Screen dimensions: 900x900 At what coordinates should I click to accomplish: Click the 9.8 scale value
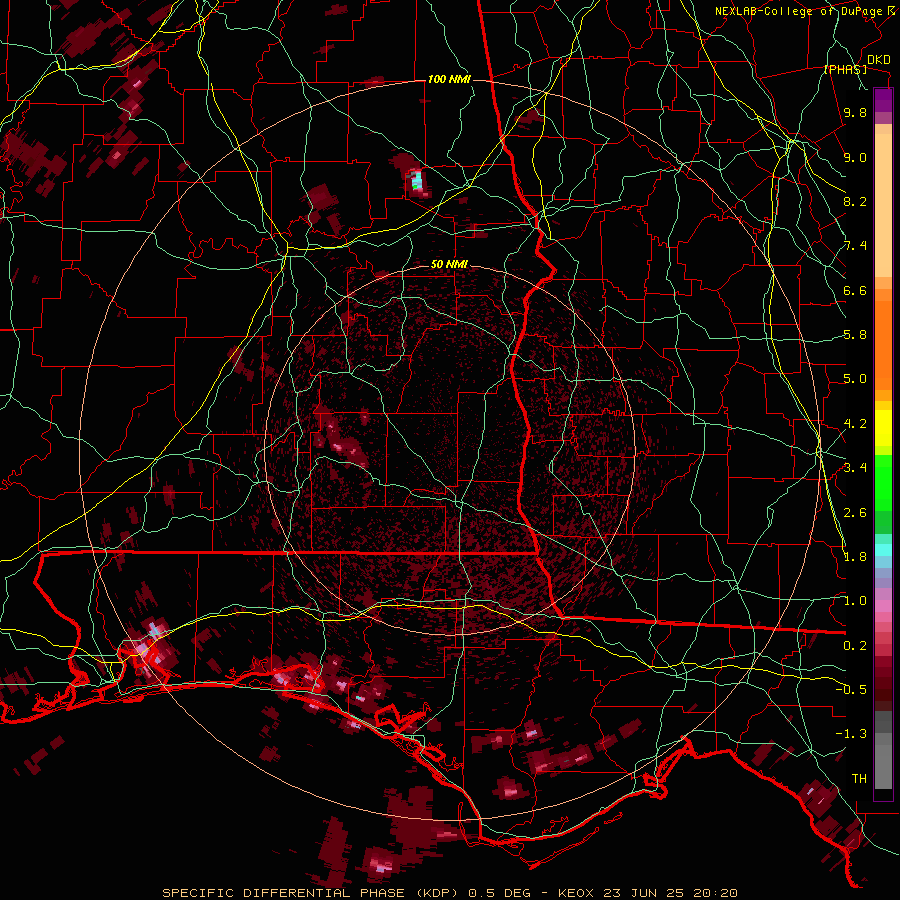[x=855, y=112]
